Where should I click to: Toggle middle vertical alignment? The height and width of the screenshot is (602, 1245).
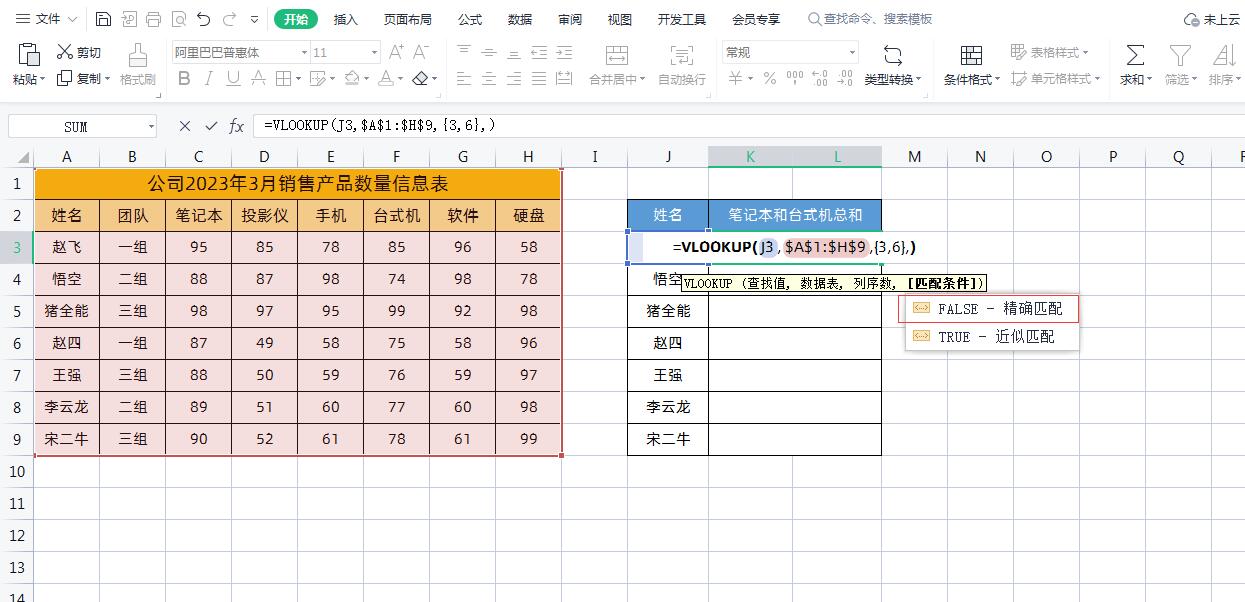tap(489, 52)
